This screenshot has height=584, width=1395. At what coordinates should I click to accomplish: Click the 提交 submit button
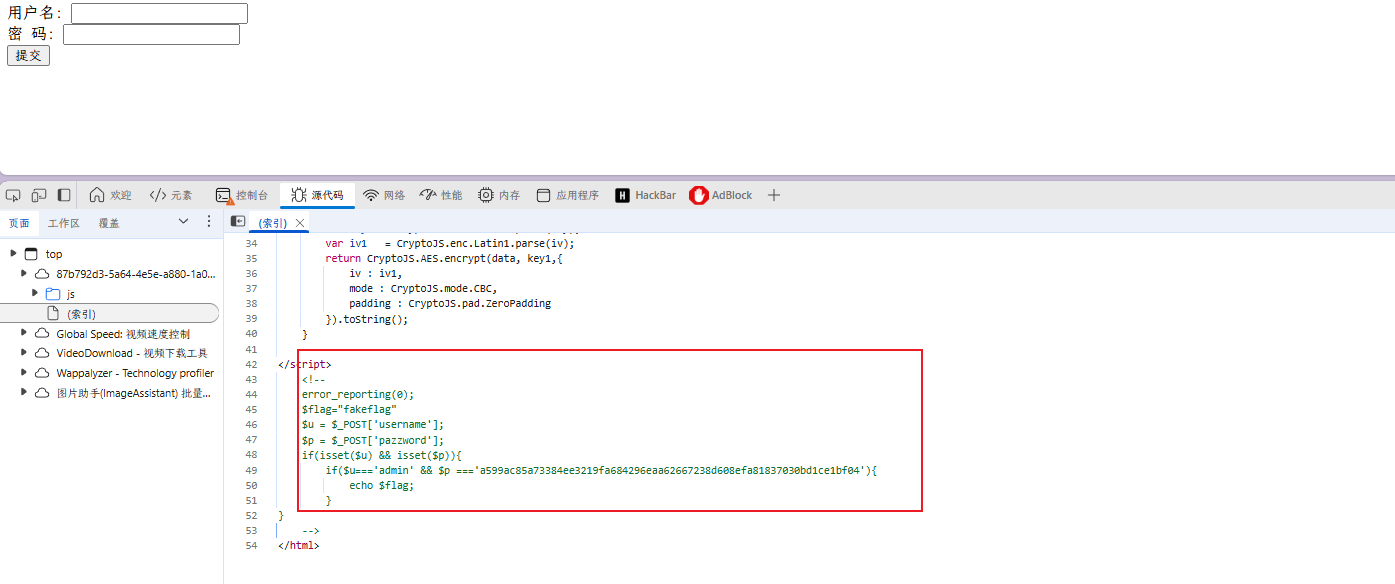coord(28,56)
